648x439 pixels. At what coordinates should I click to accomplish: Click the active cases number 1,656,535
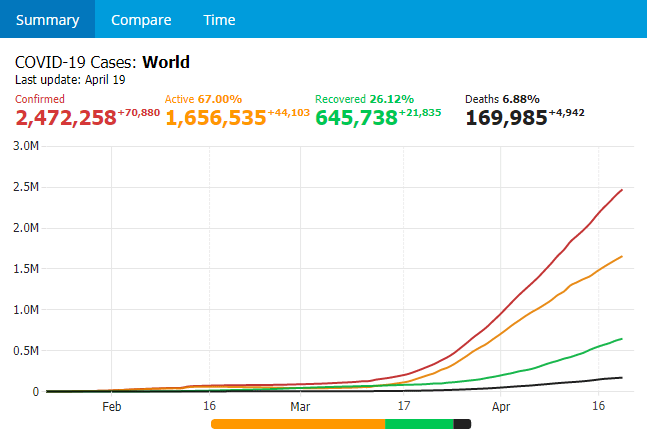point(215,118)
